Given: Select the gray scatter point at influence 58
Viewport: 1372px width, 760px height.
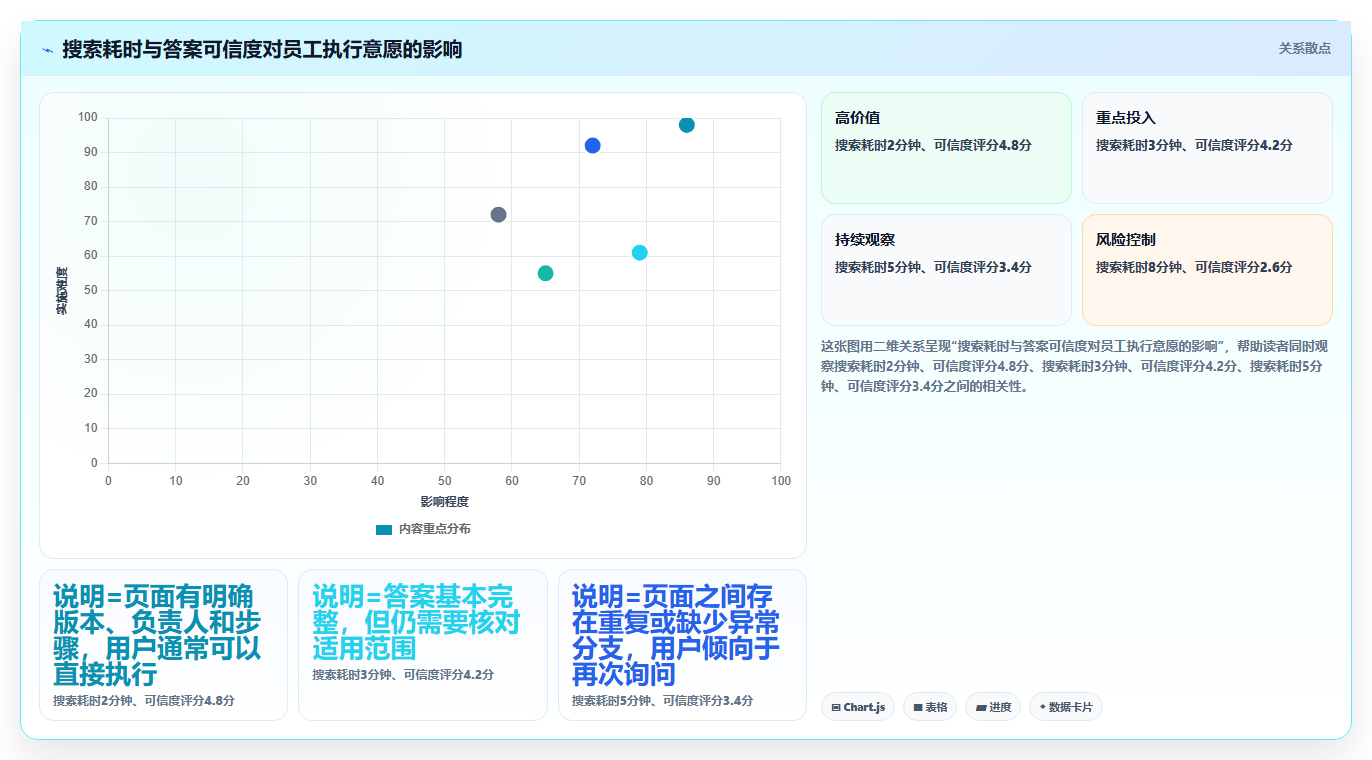Looking at the screenshot, I should coord(498,215).
